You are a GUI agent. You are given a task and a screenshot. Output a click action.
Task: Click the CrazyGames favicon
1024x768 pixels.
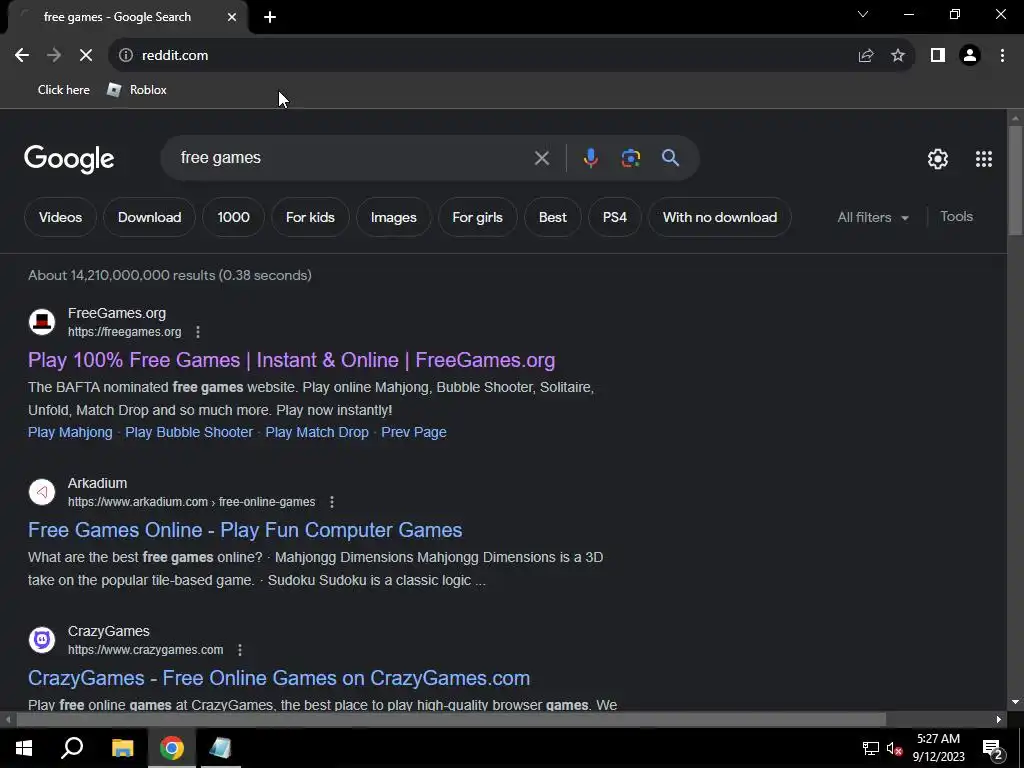[42, 639]
